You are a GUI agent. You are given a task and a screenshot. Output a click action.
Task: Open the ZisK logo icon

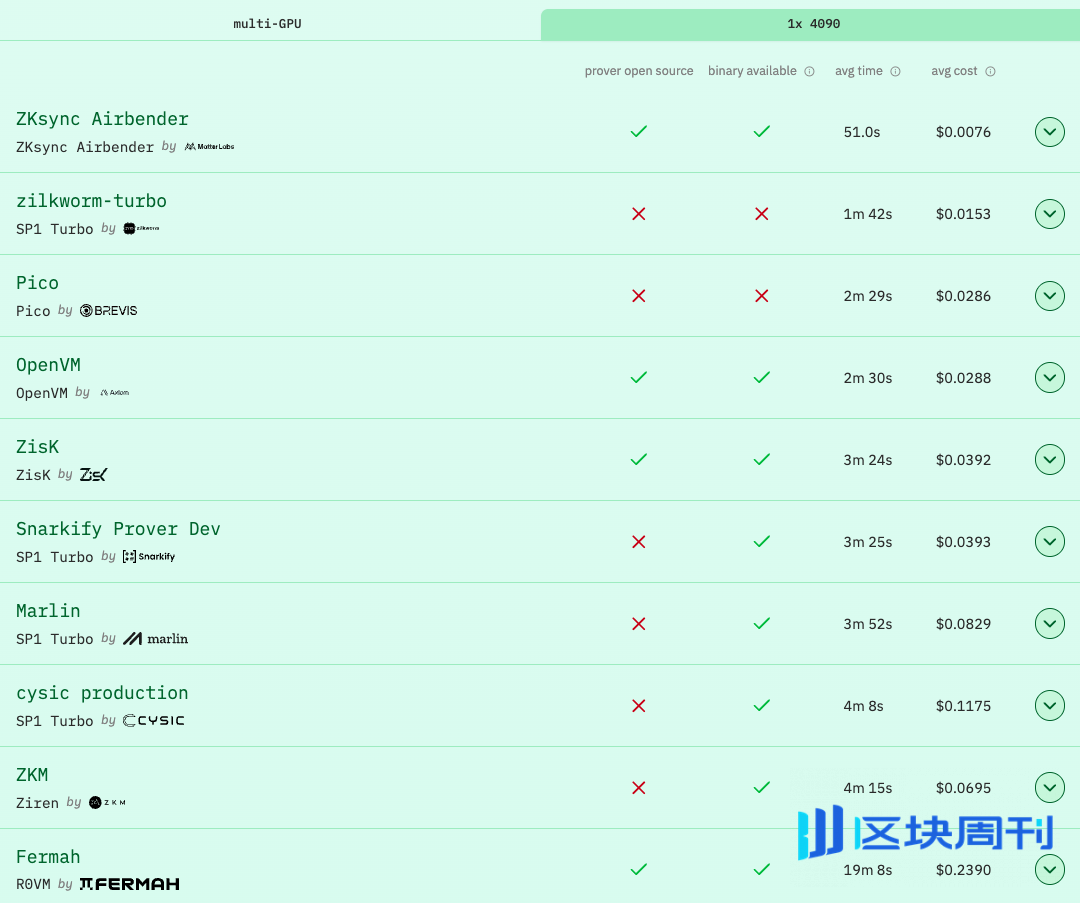point(92,474)
